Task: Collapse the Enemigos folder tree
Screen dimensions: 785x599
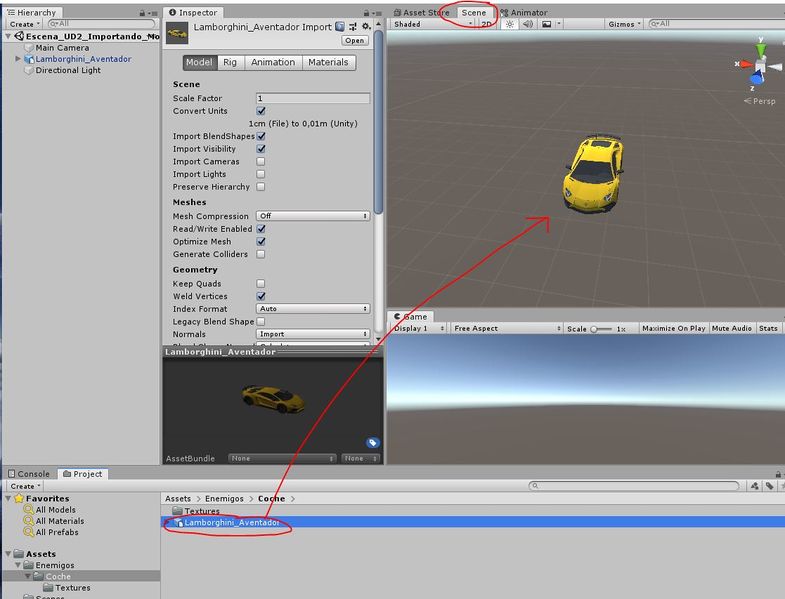Action: click(x=18, y=565)
